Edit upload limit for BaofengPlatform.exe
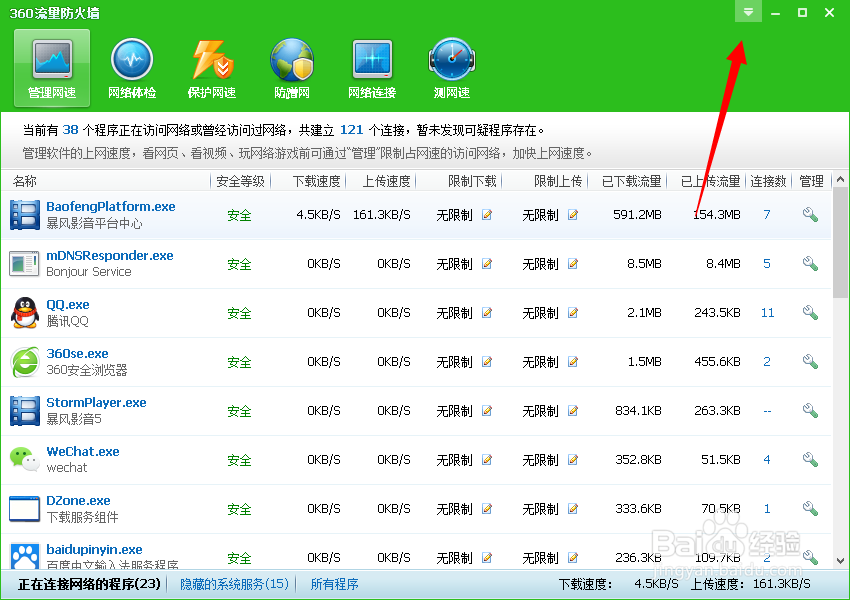 [x=572, y=215]
